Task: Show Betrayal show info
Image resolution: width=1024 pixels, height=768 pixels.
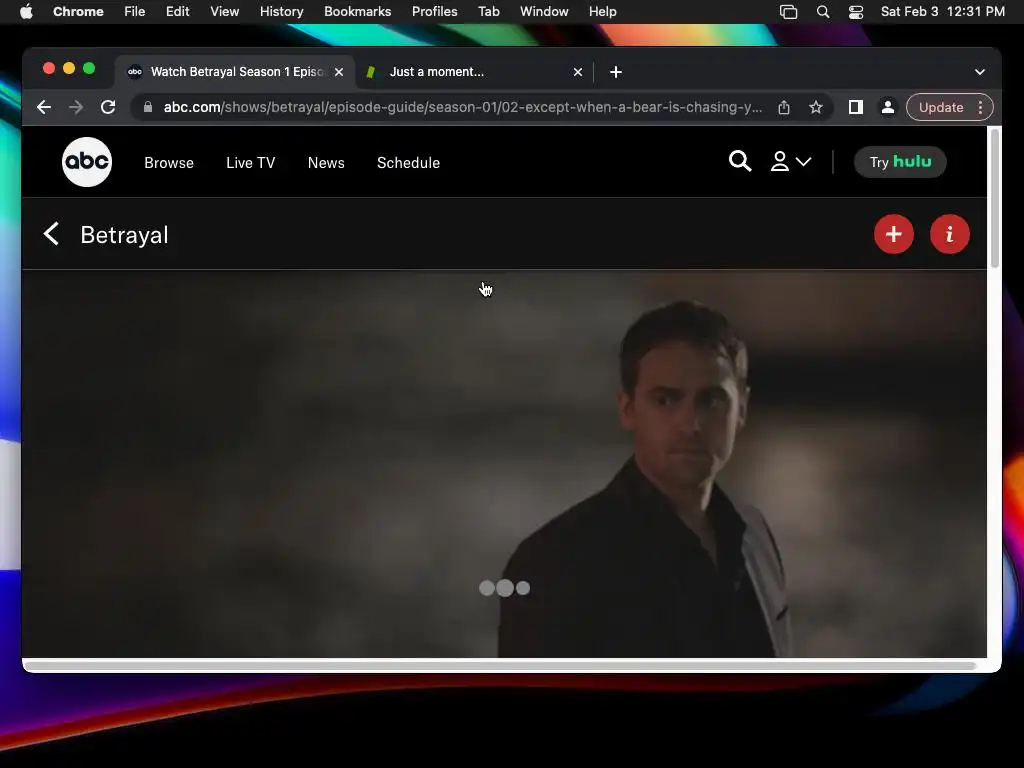Action: click(950, 234)
